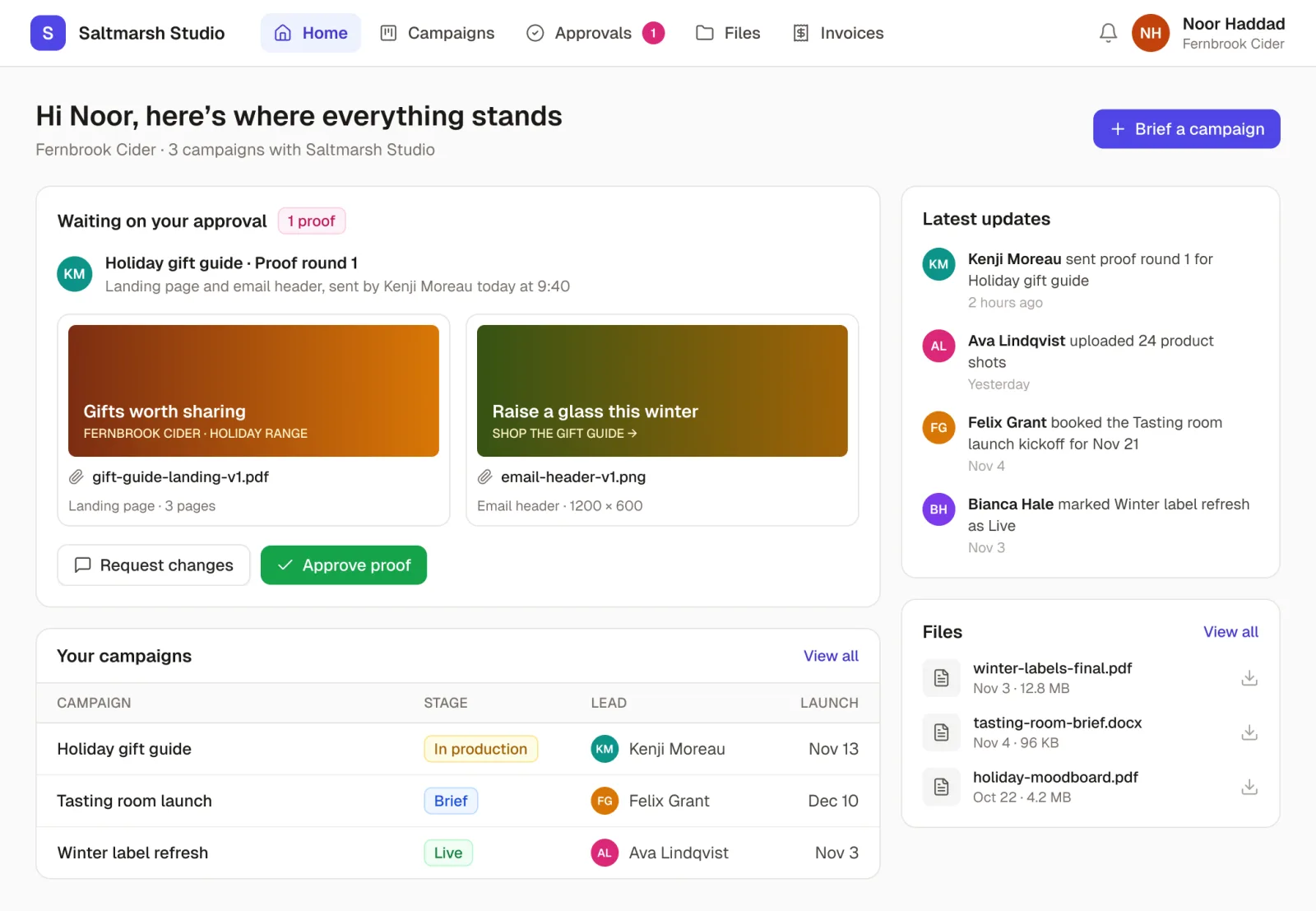This screenshot has height=911, width=1316.
Task: Click the In production stage badge
Action: (480, 749)
